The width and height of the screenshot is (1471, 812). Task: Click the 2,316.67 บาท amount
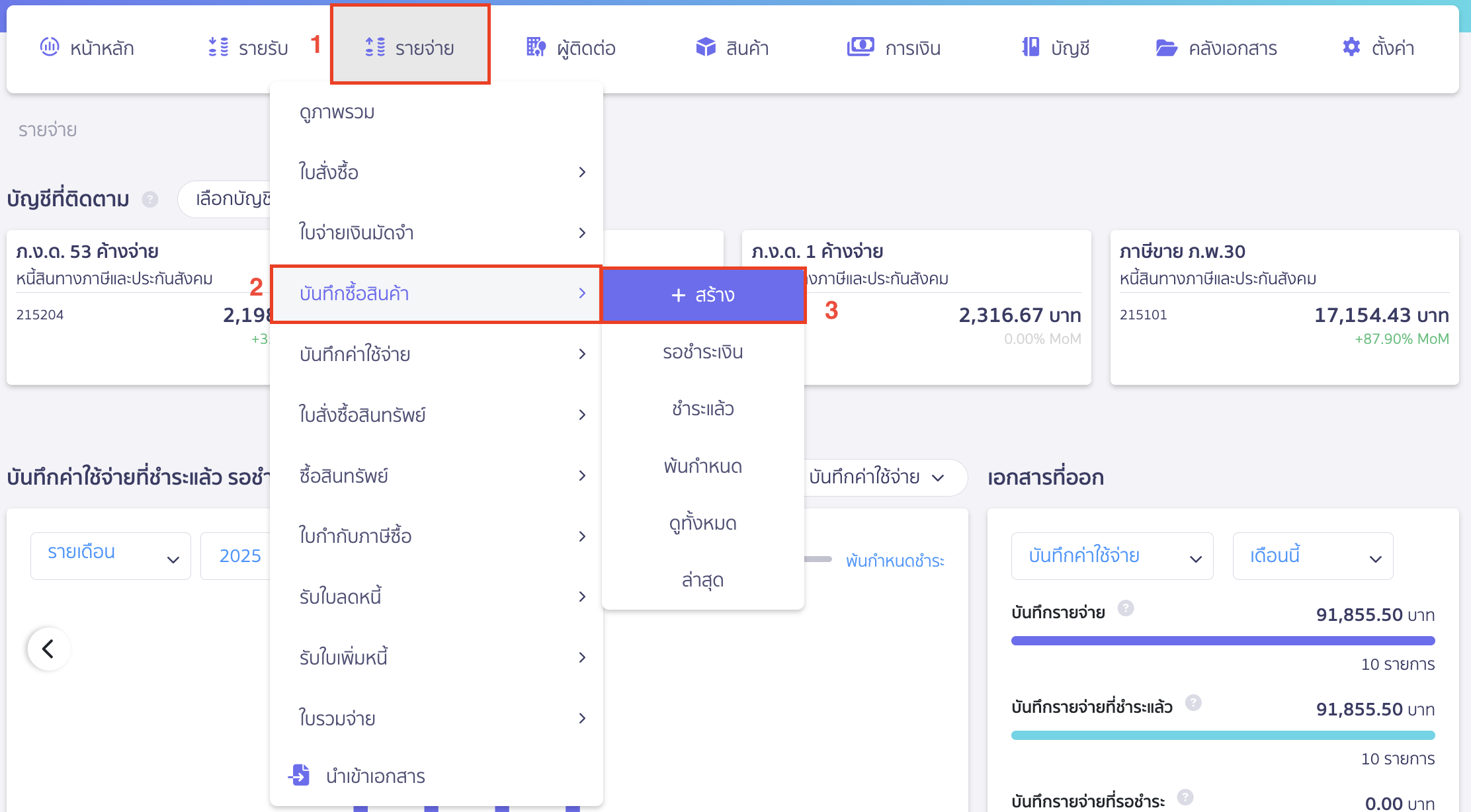[1020, 315]
